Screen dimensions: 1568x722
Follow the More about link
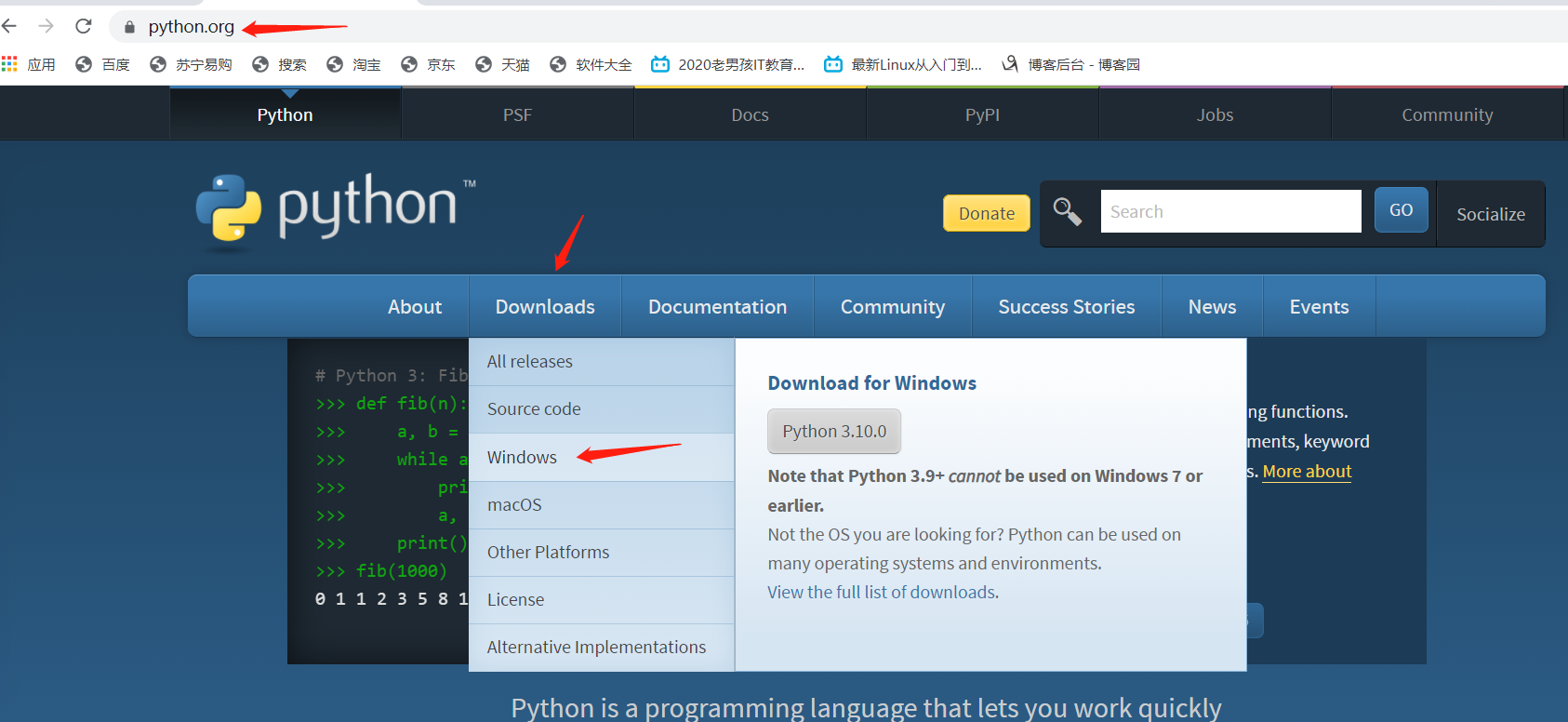(x=1307, y=472)
